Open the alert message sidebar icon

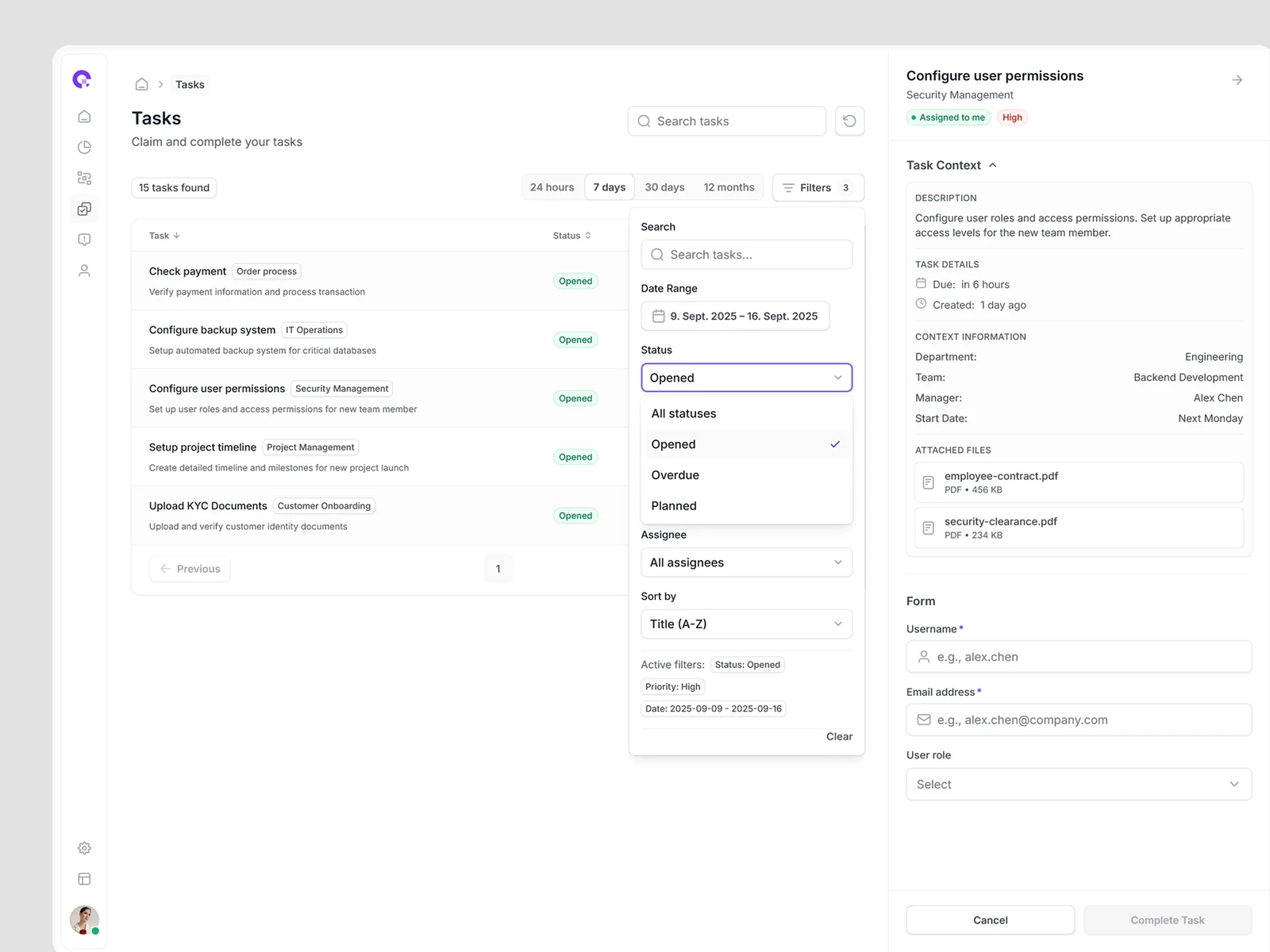pos(84,240)
